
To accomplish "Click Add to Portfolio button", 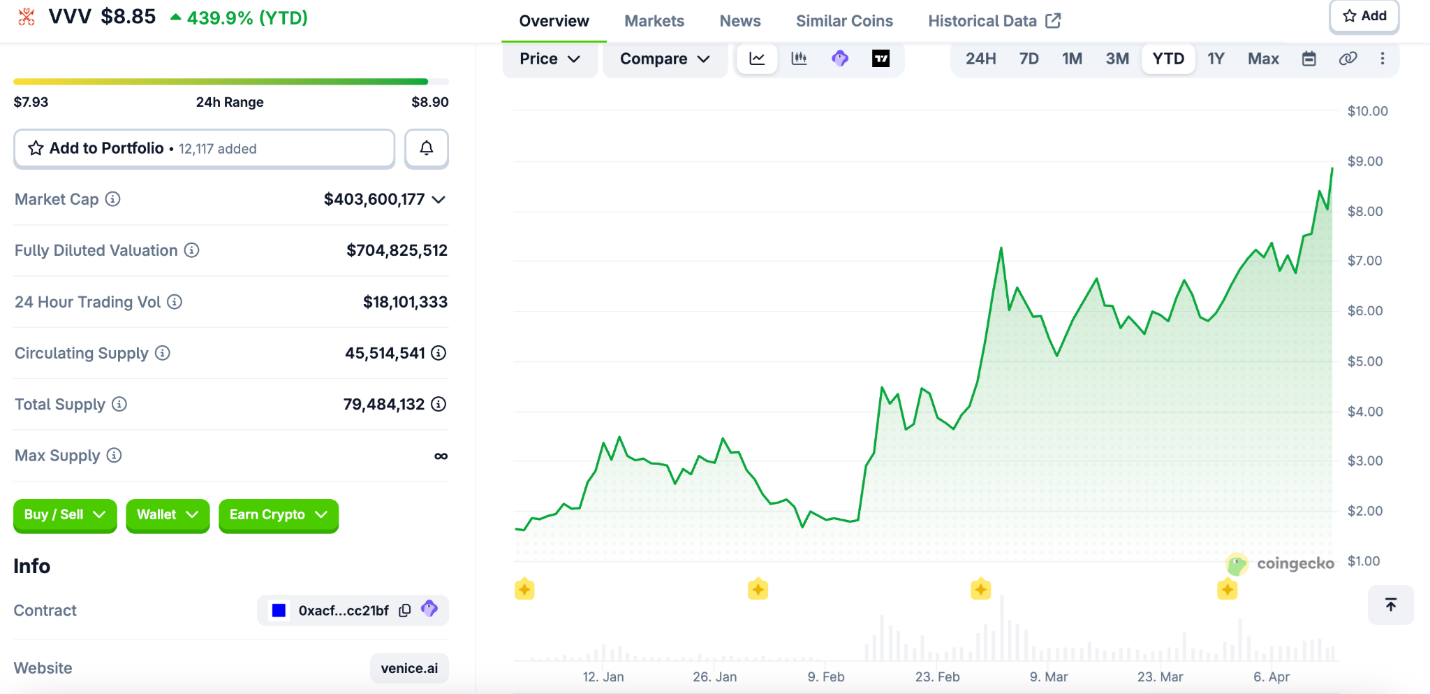I will click(x=204, y=148).
